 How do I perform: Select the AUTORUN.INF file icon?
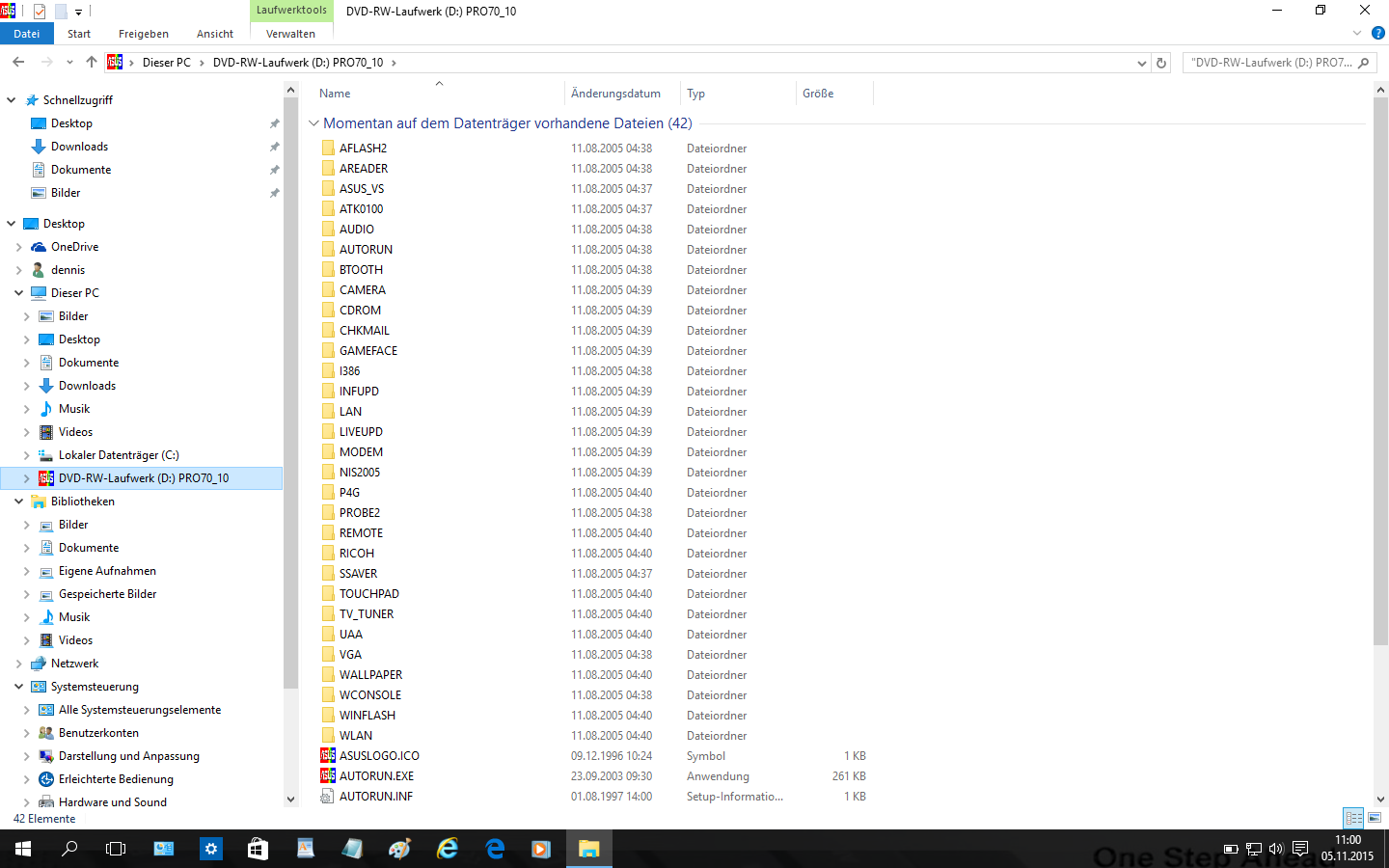[328, 796]
